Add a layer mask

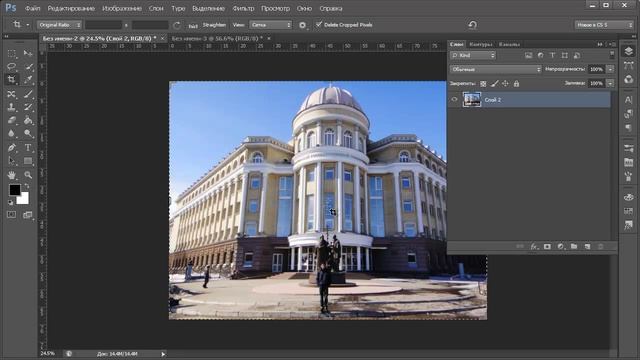(547, 247)
